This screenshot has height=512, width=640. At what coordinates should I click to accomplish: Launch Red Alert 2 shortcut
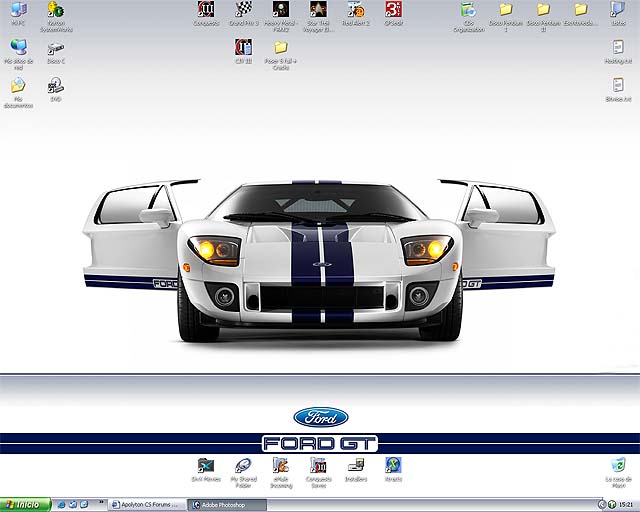tap(356, 10)
